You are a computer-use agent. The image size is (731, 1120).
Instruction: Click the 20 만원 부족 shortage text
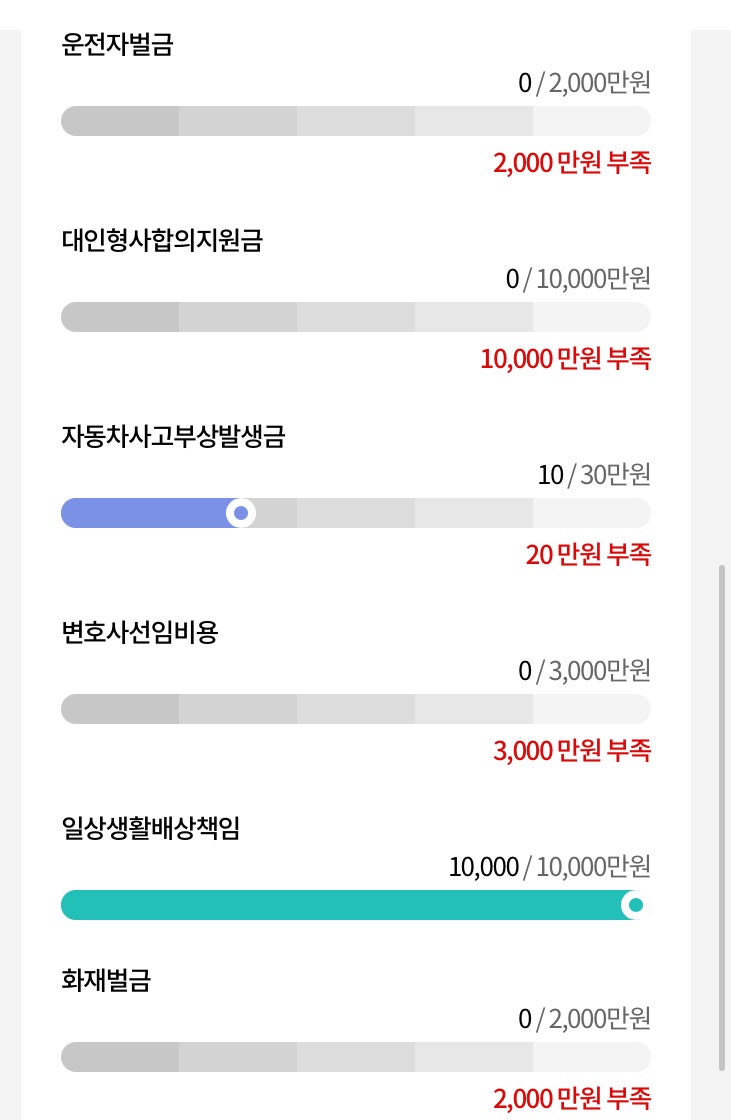(588, 554)
